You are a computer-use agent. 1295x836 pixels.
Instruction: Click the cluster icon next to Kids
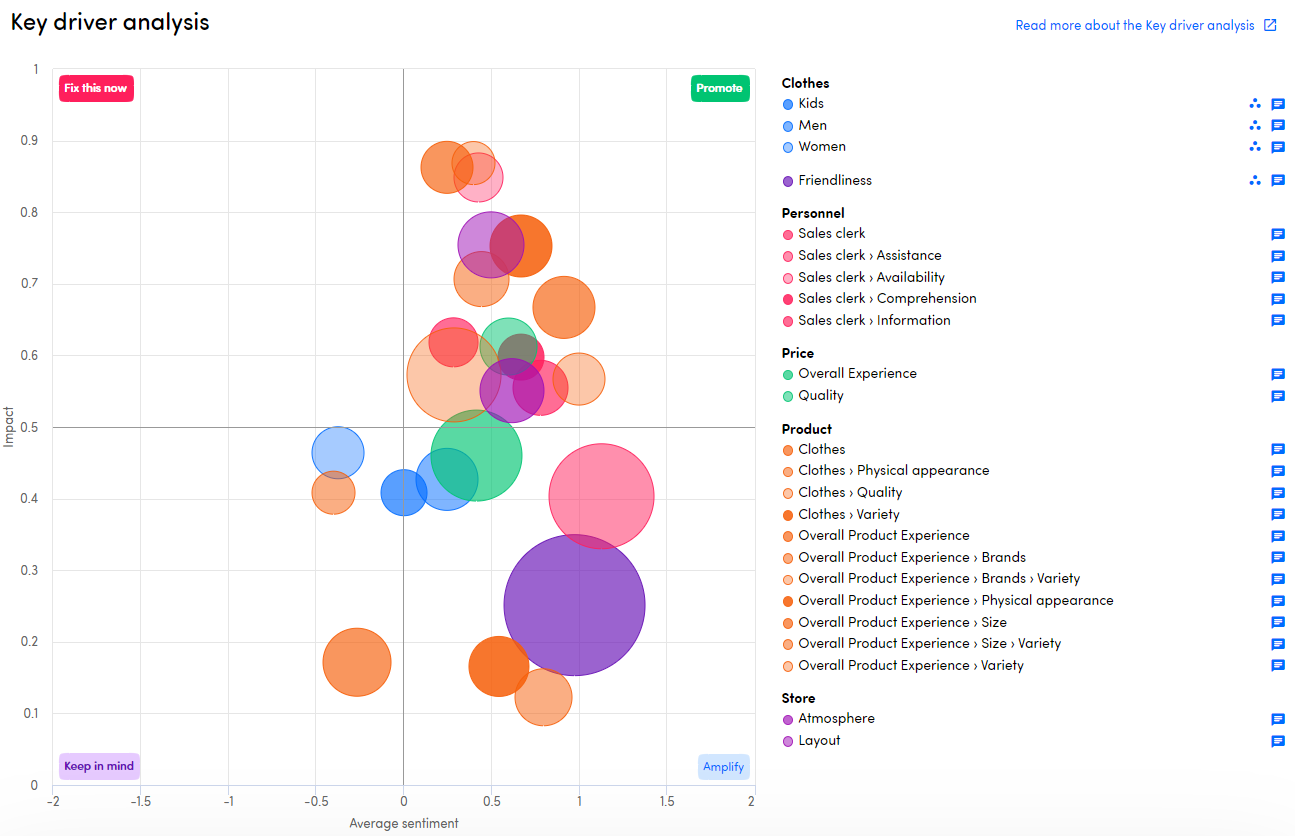[1254, 104]
